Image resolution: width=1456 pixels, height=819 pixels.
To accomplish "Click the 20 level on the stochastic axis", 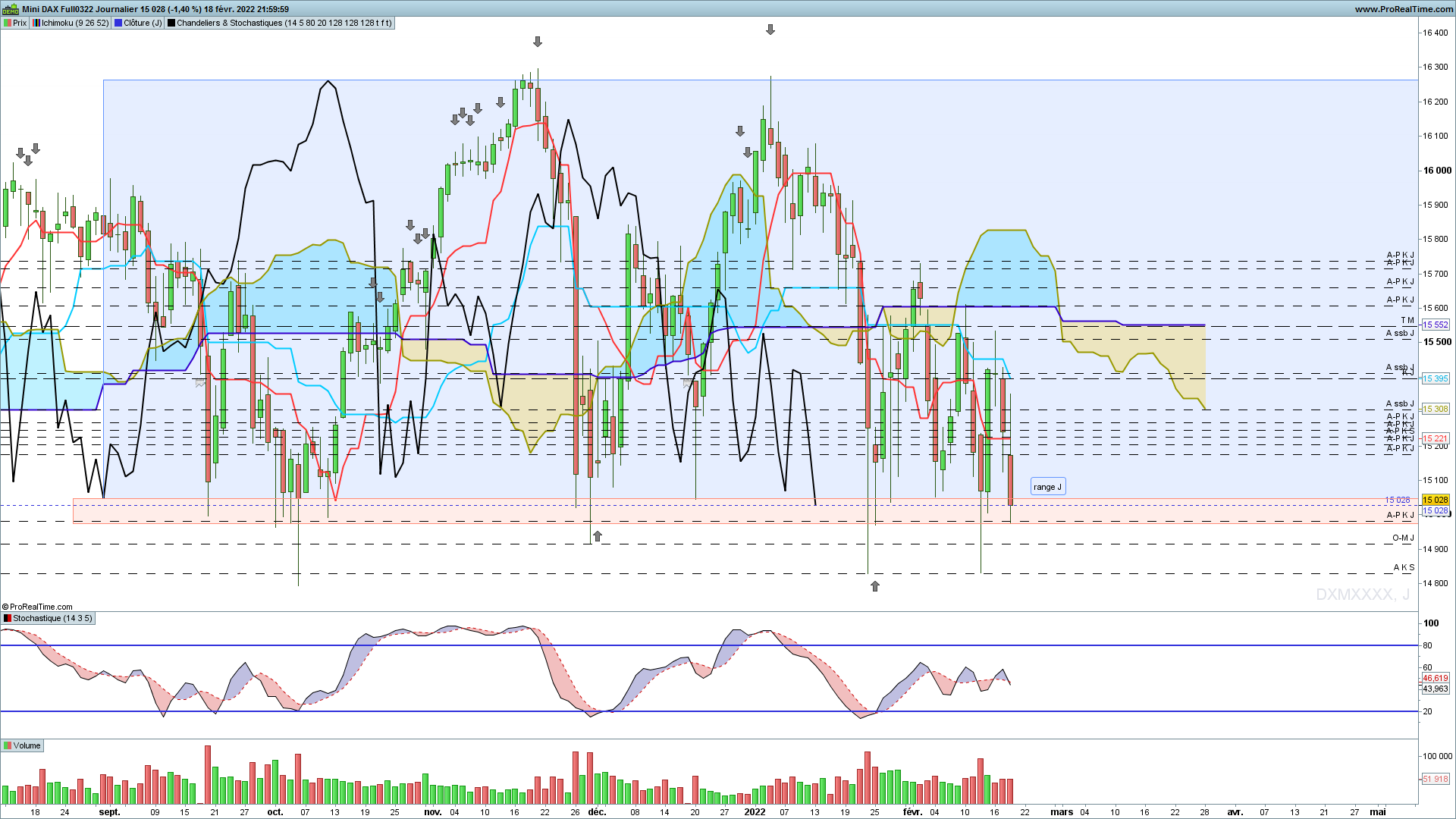I will click(1428, 711).
